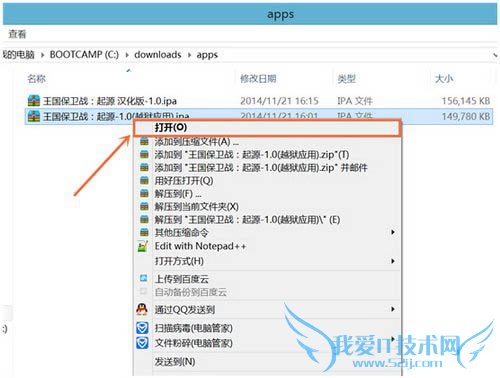Choose Edit with Notepad++
500x378 pixels.
coord(267,246)
